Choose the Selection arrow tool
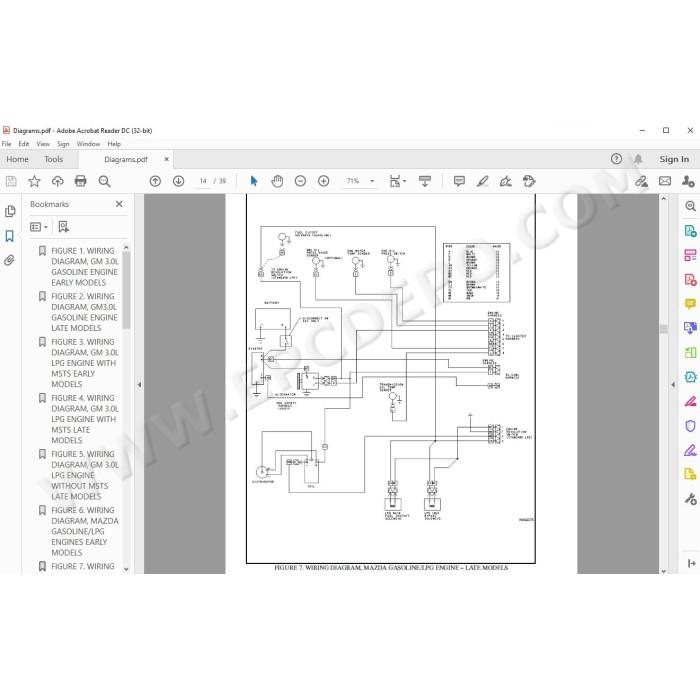700x700 pixels. (254, 181)
